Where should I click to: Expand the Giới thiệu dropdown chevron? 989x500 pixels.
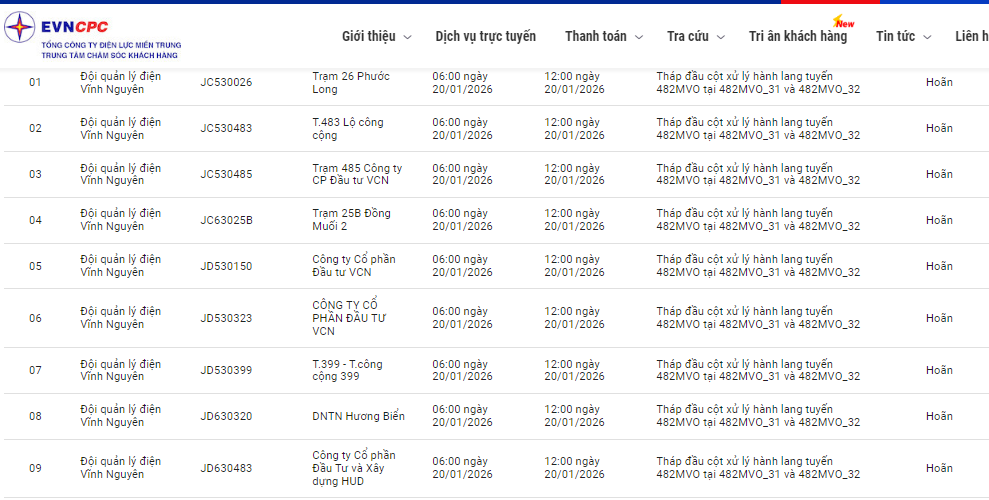pos(407,38)
